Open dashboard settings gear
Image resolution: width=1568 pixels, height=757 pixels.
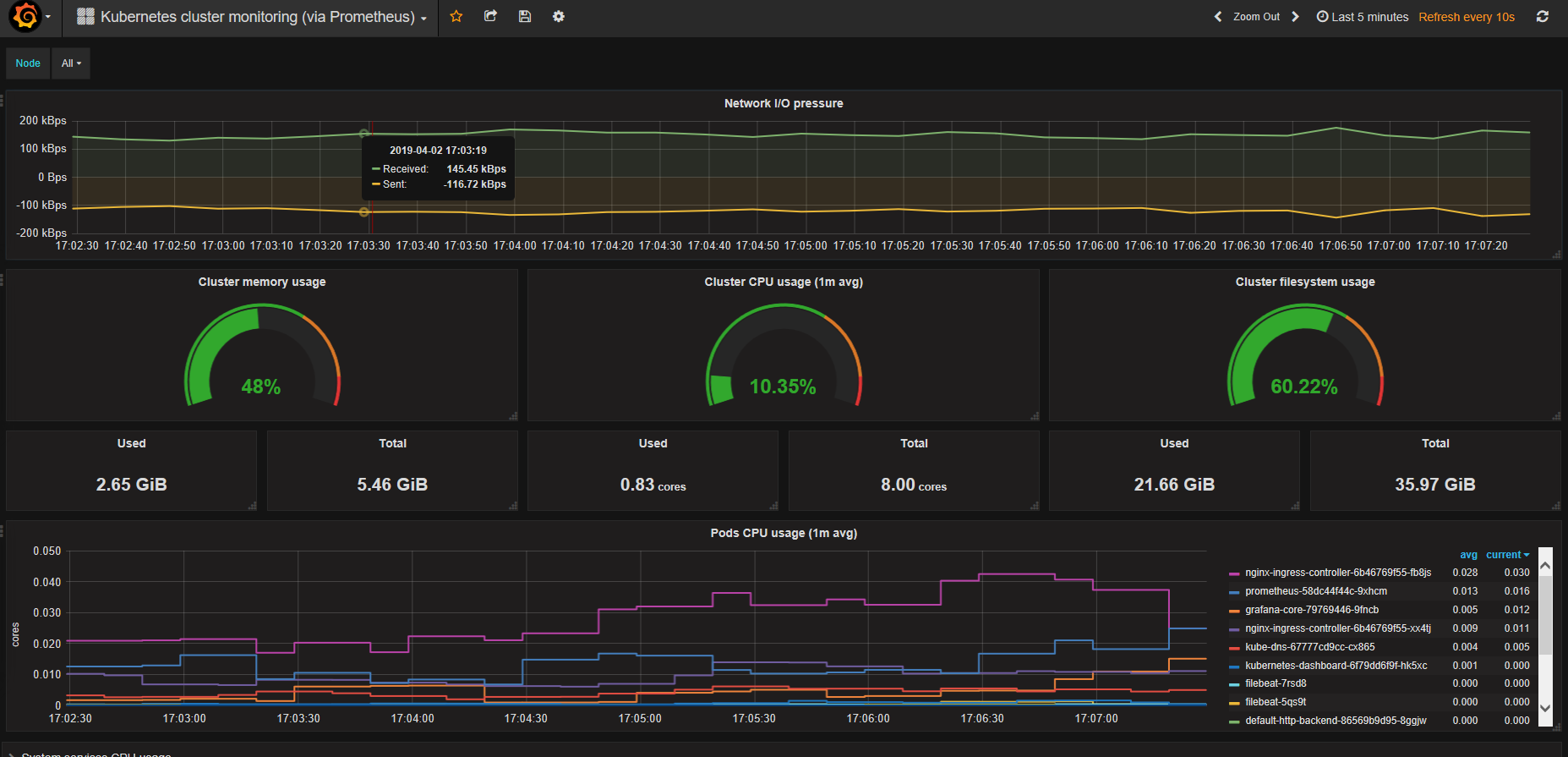(x=559, y=16)
